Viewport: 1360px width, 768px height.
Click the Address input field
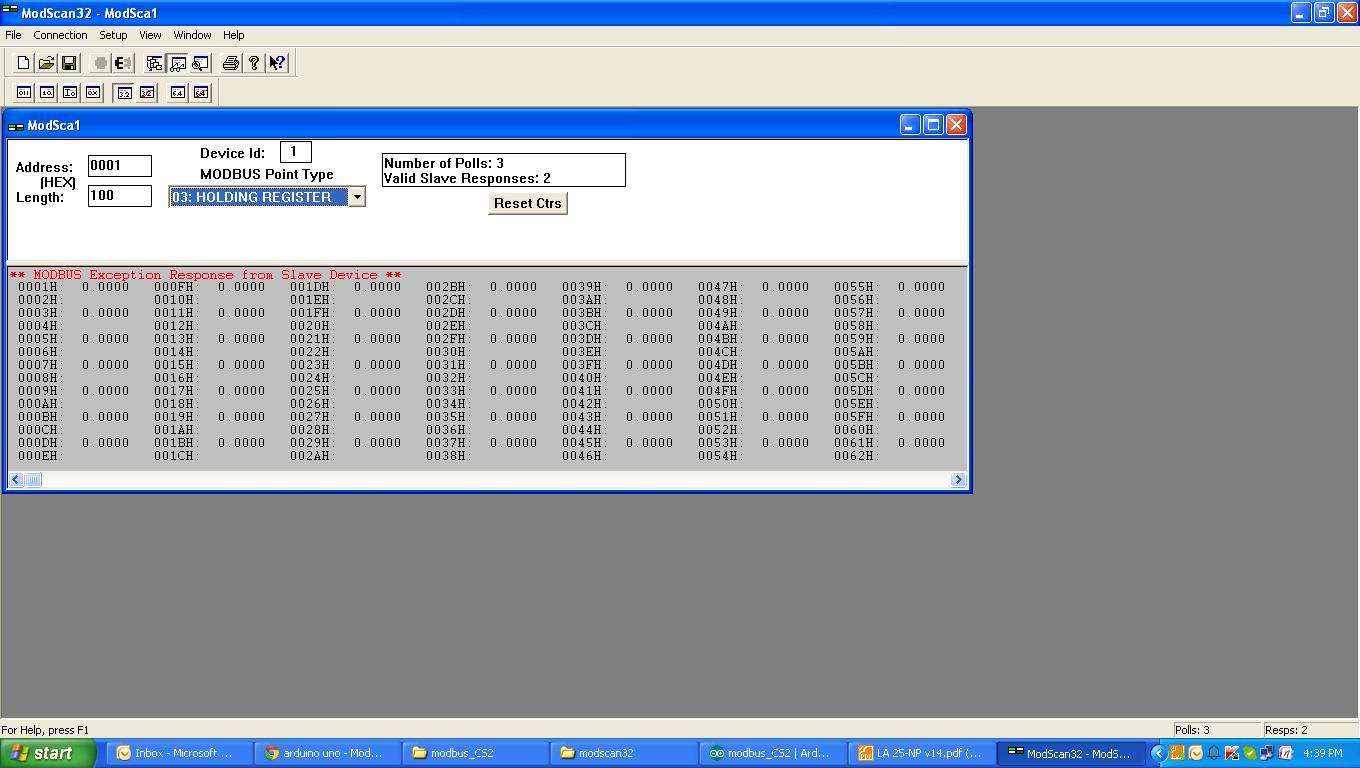[120, 166]
